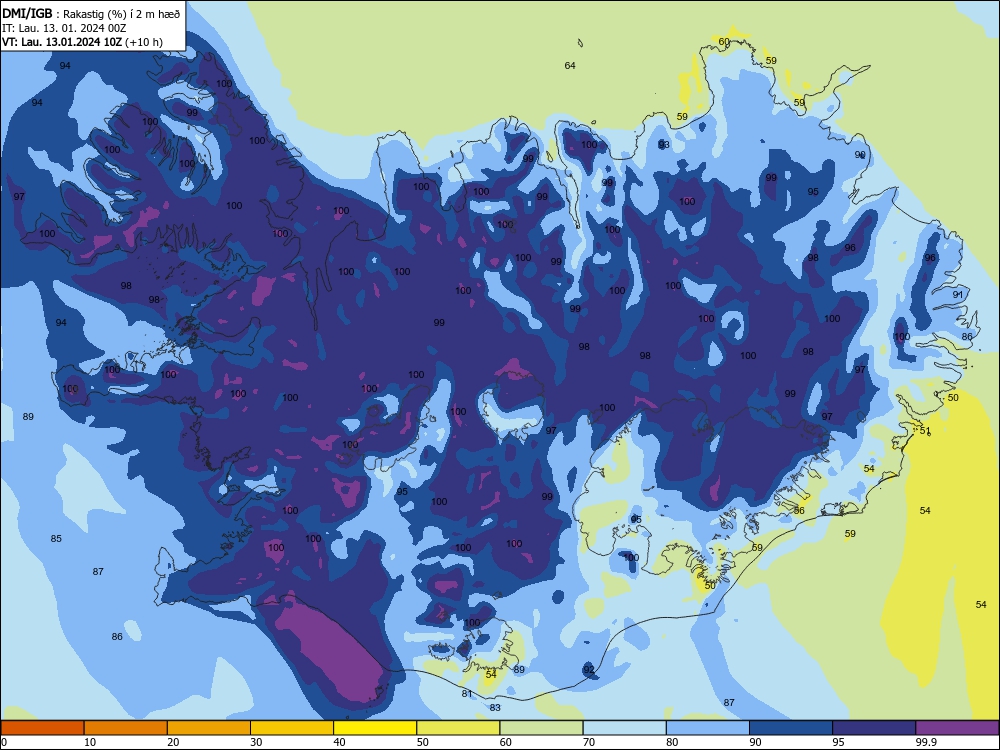Click the '83' humidity value at the bottom
This screenshot has width=1000, height=750.
click(x=496, y=707)
